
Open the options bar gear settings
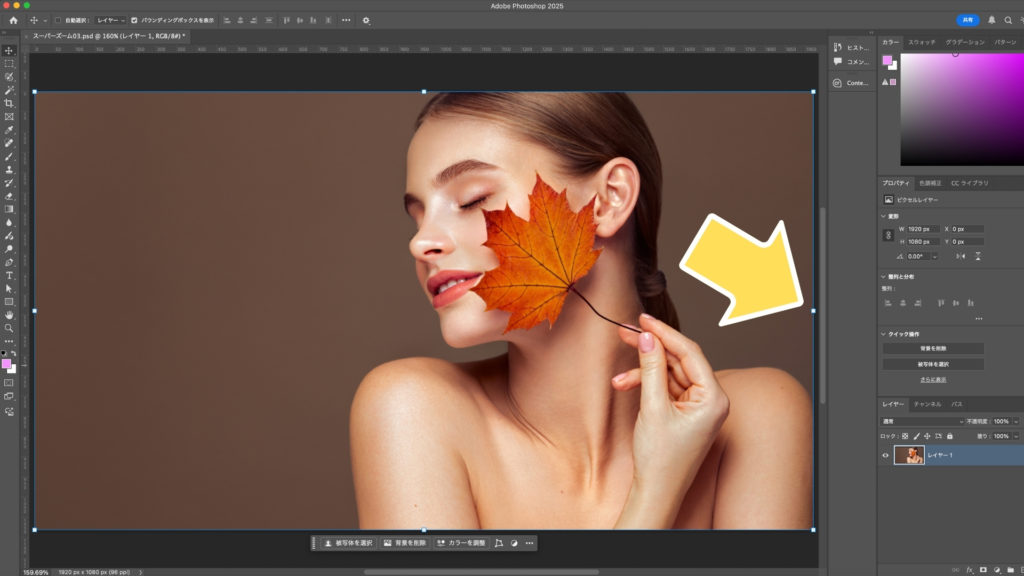coord(366,20)
